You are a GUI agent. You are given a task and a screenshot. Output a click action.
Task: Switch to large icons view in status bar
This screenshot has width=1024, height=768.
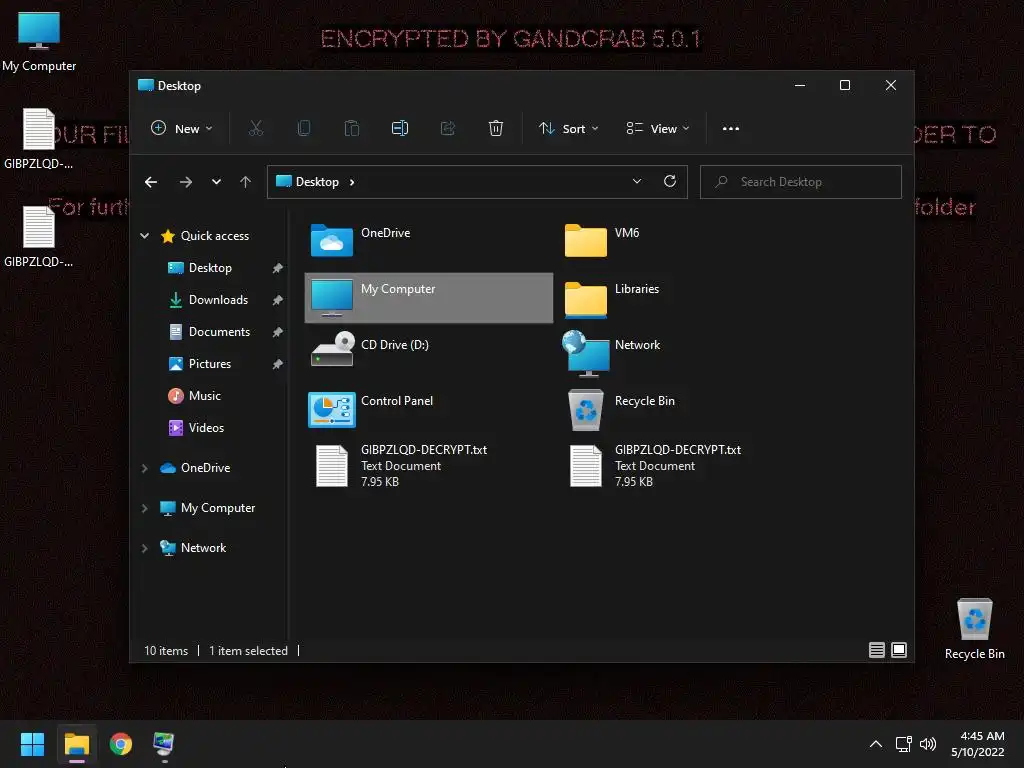pos(899,650)
